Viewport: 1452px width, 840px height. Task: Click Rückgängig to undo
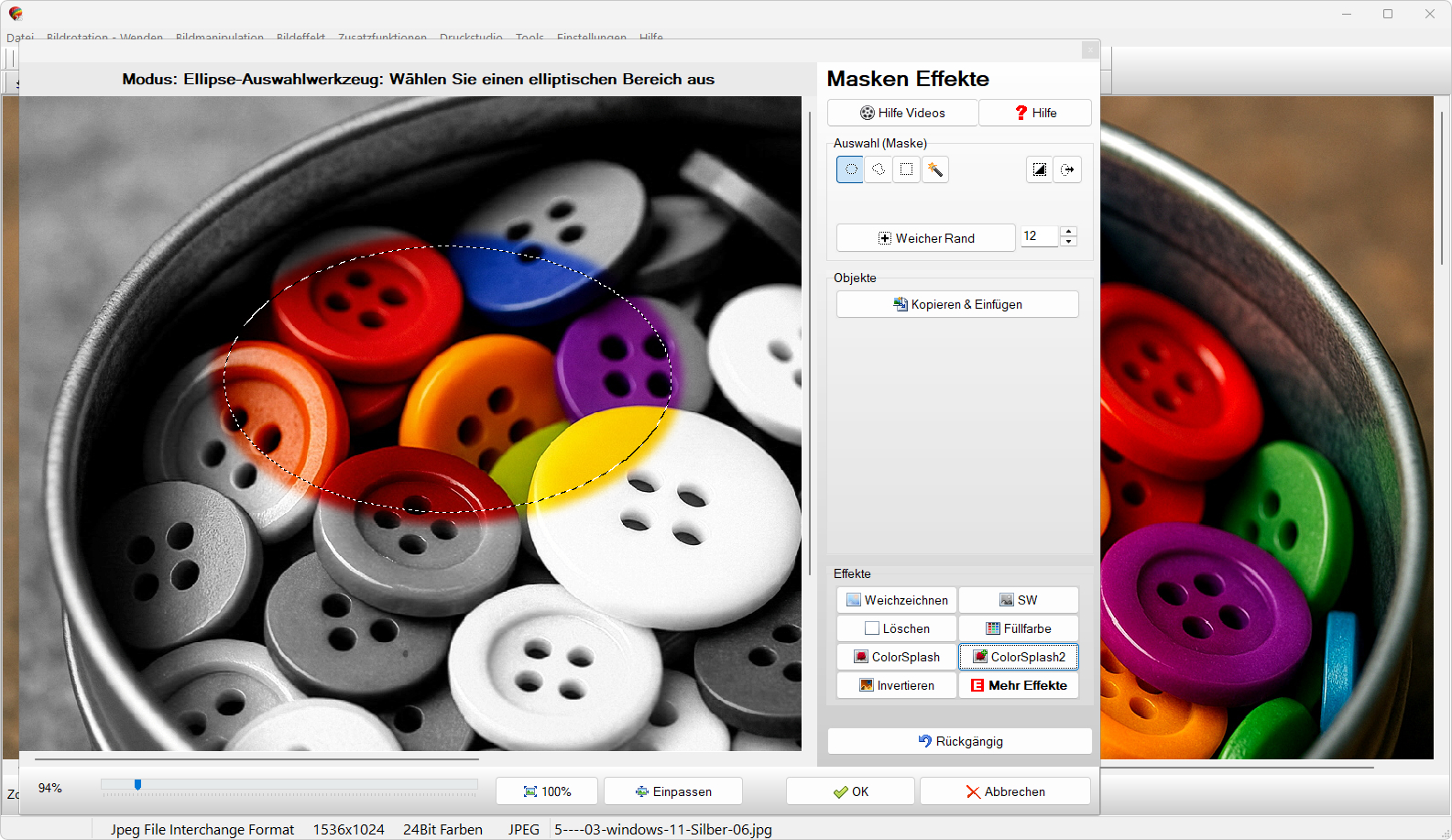tap(959, 741)
